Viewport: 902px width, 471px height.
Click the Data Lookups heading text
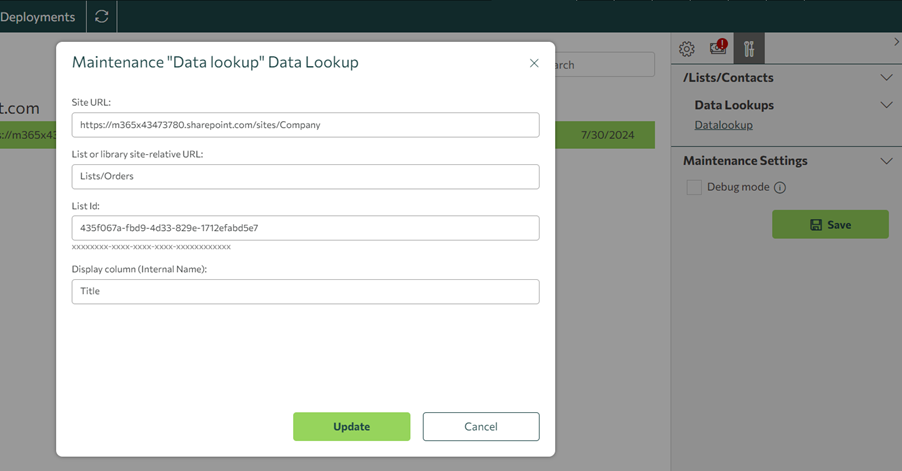coord(734,105)
